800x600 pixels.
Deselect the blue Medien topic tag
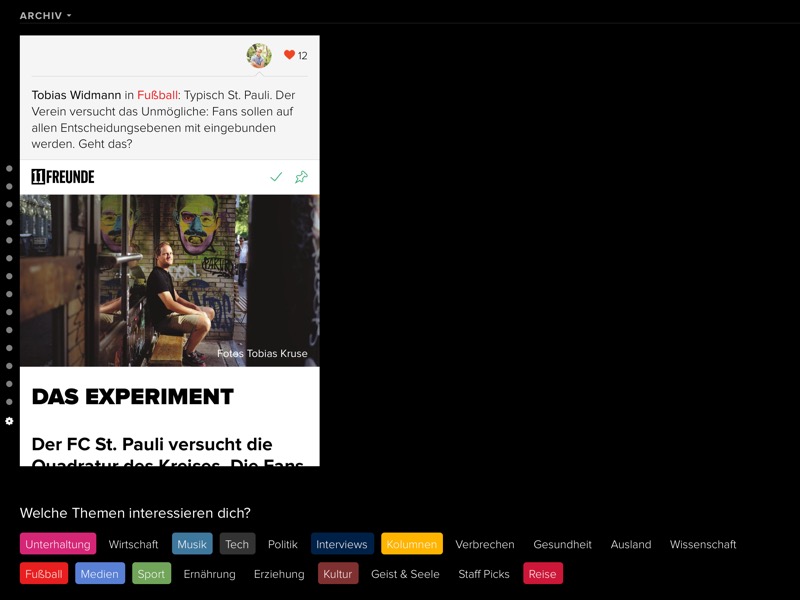click(x=99, y=574)
